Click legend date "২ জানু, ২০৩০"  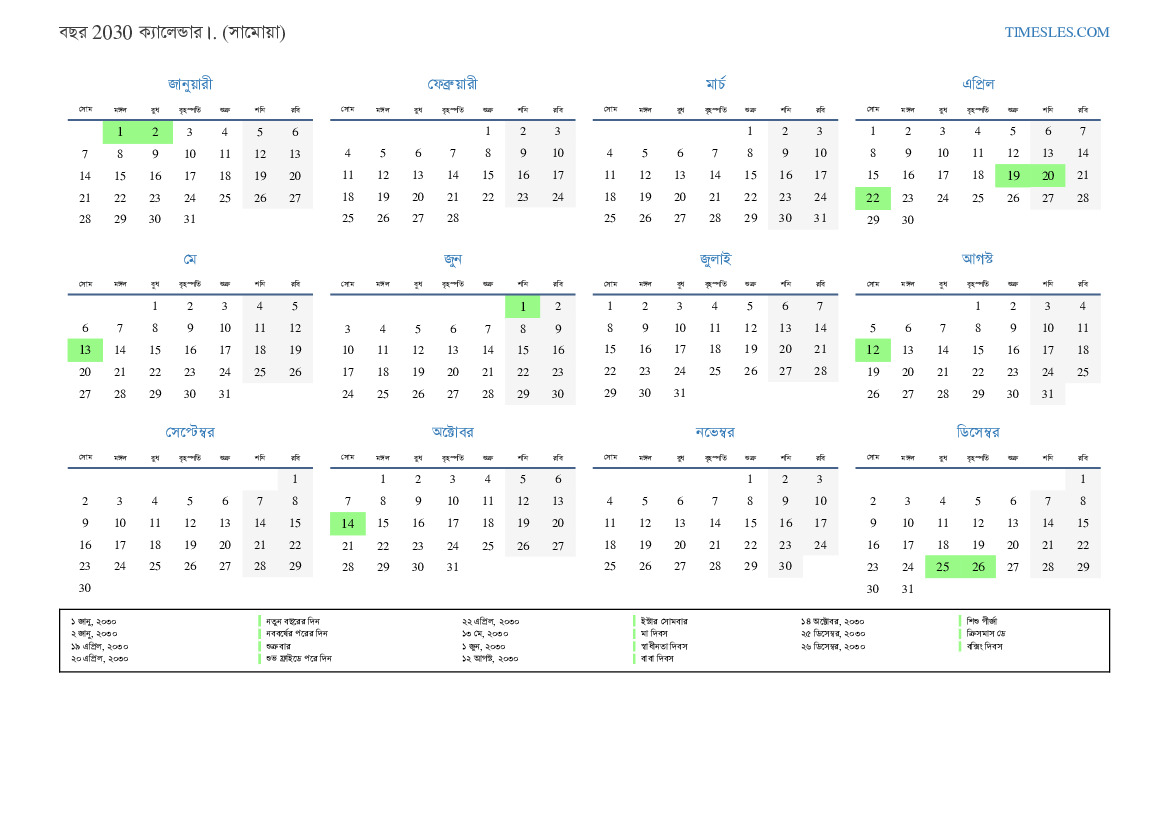(x=94, y=634)
